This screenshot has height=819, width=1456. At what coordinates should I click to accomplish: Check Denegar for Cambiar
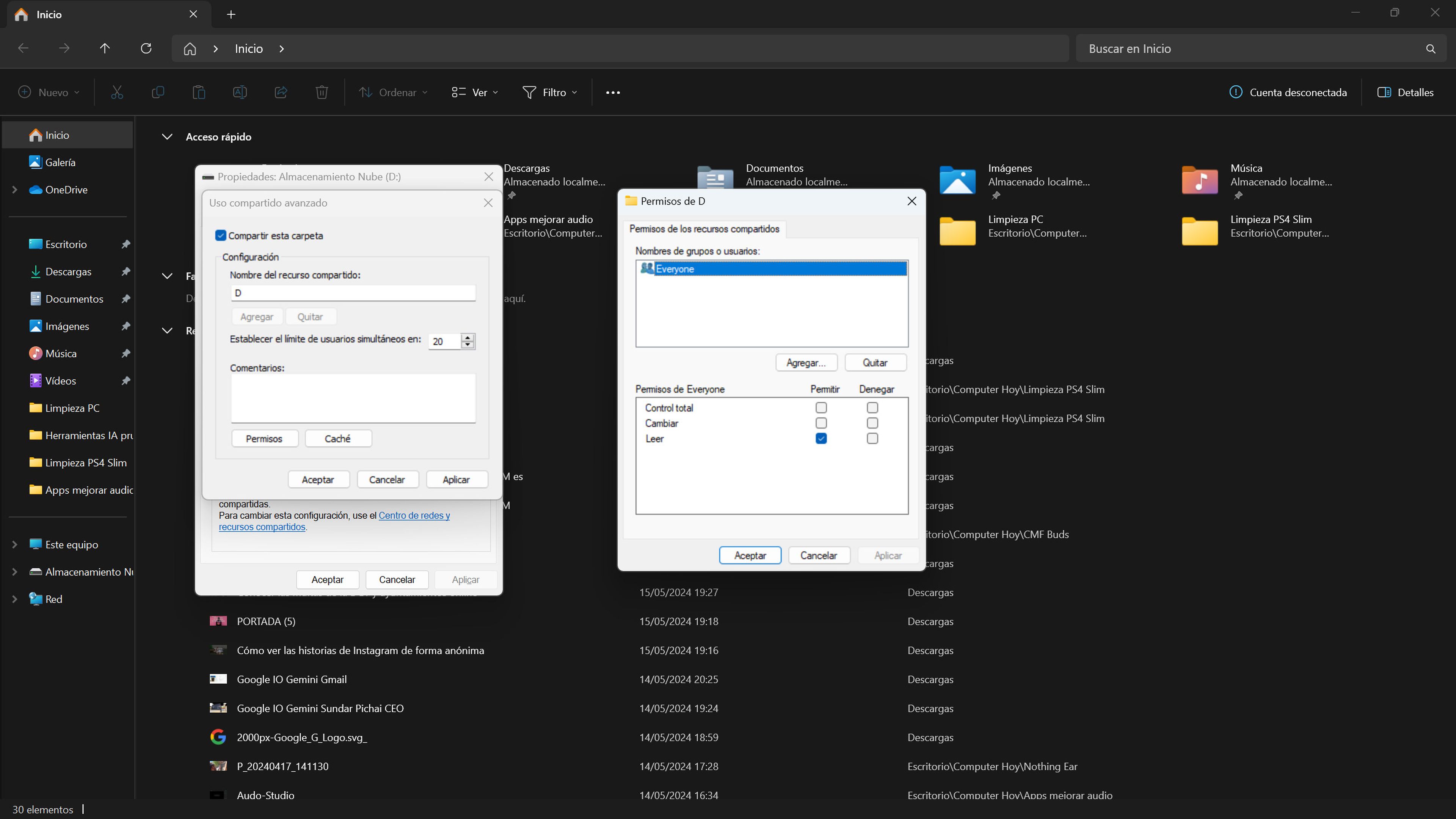click(x=872, y=423)
